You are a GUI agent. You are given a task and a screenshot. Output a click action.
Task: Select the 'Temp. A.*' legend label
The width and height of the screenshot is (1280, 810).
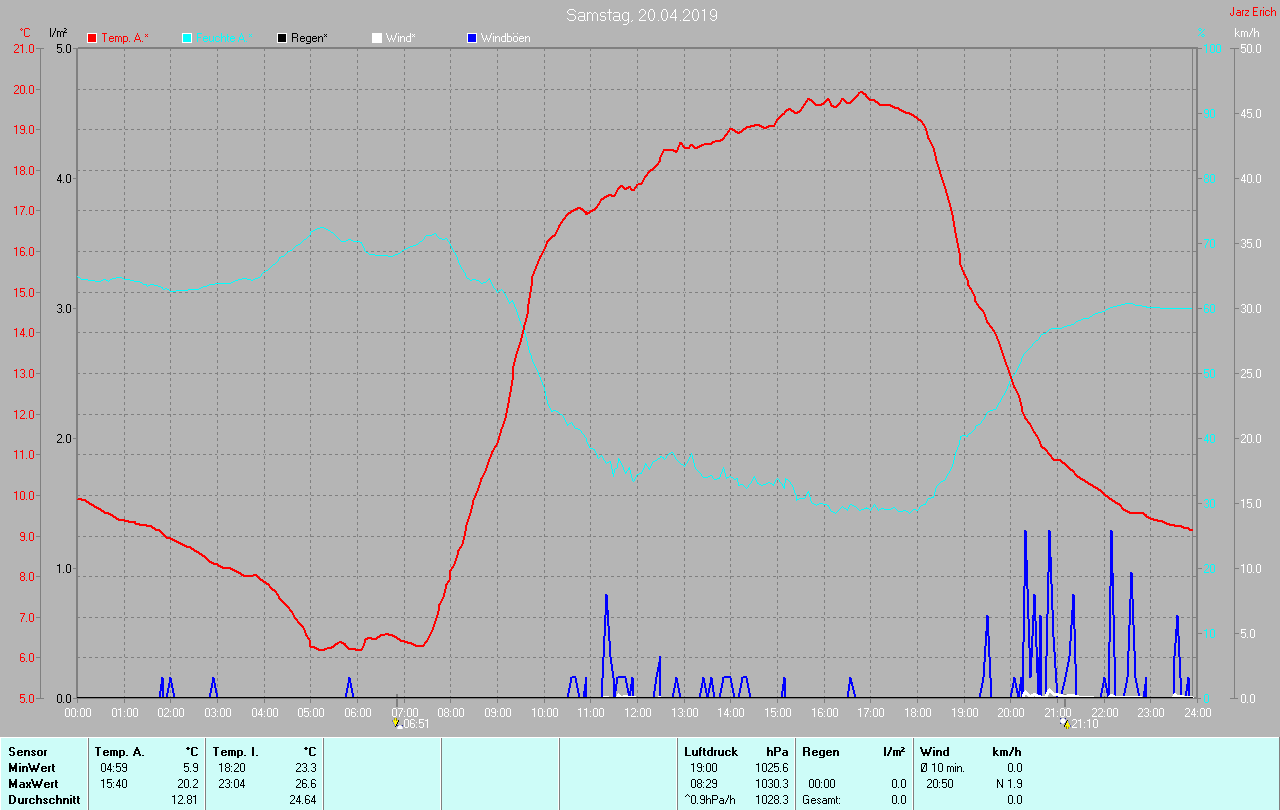(x=125, y=38)
